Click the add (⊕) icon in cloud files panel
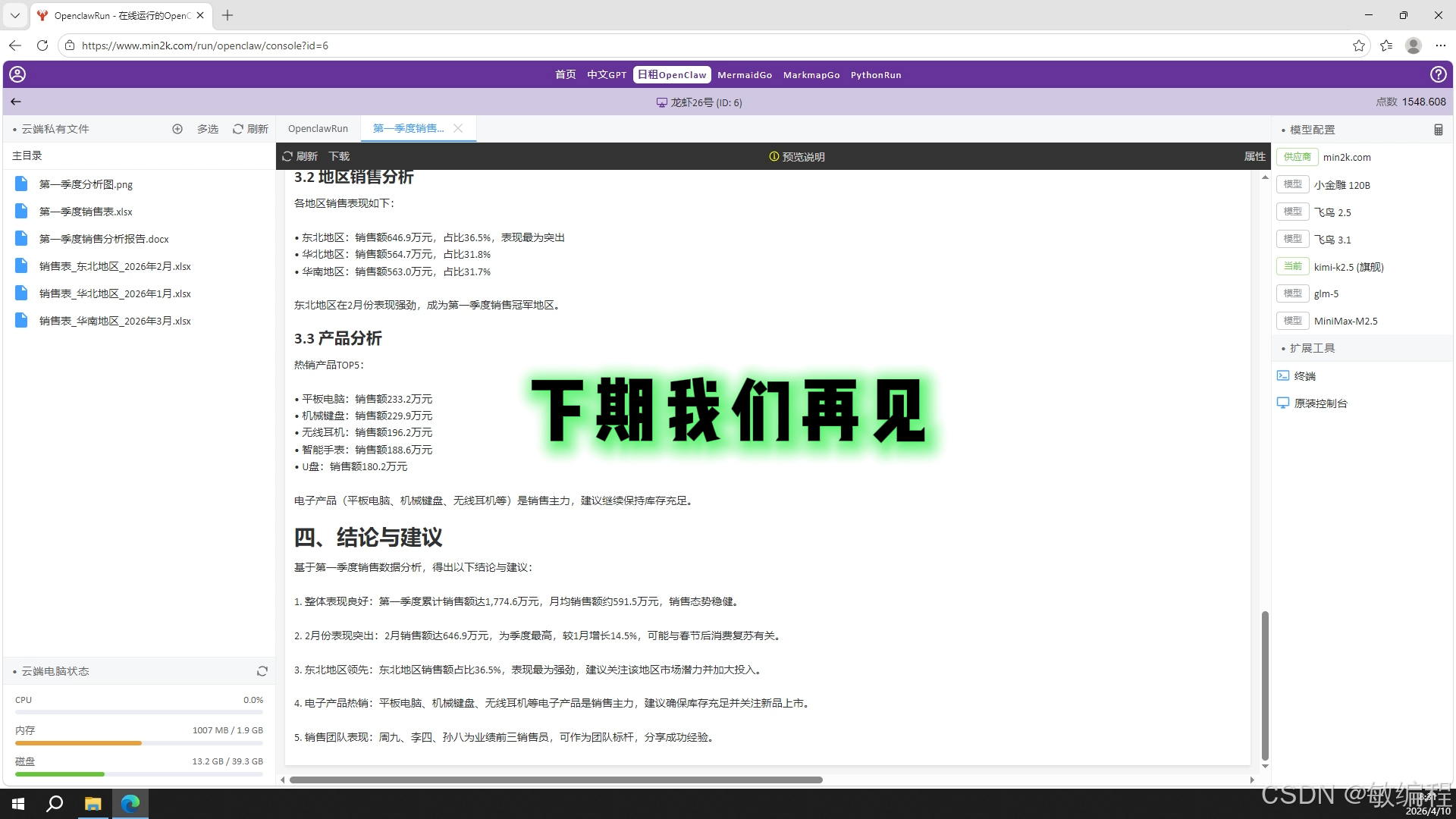The image size is (1456, 819). tap(177, 129)
